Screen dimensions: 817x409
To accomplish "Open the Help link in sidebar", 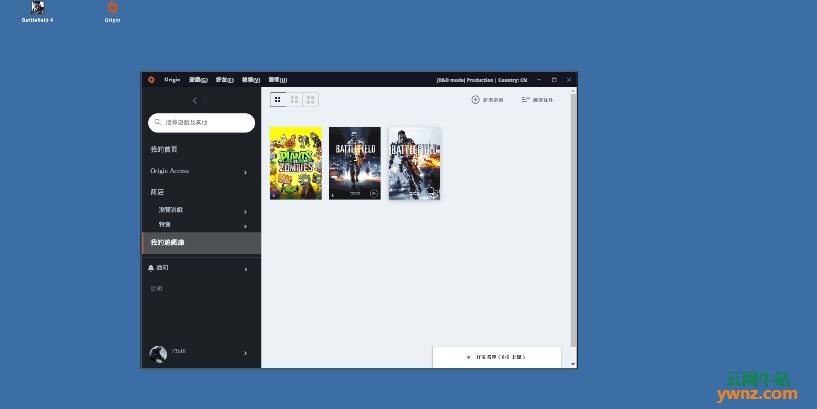I will coord(156,288).
